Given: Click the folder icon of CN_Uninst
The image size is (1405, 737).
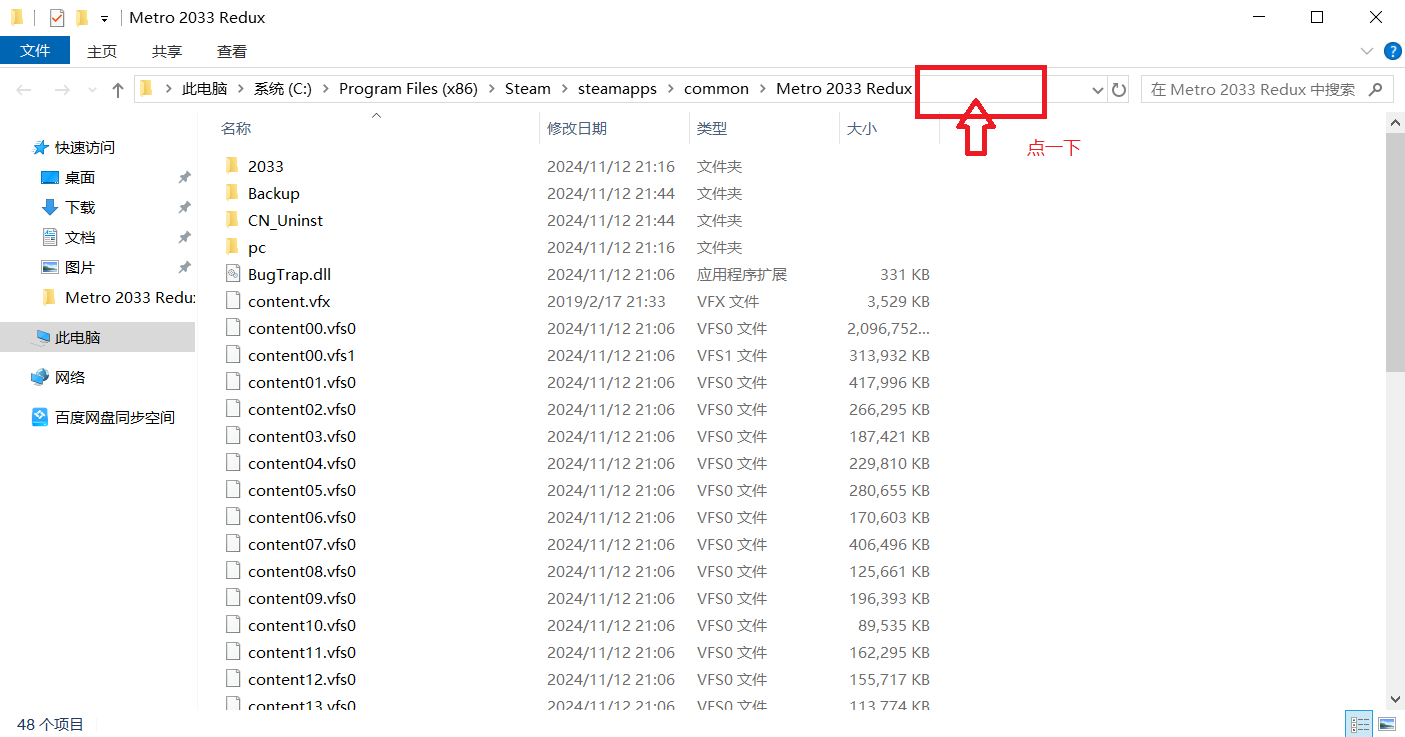Looking at the screenshot, I should tap(232, 219).
